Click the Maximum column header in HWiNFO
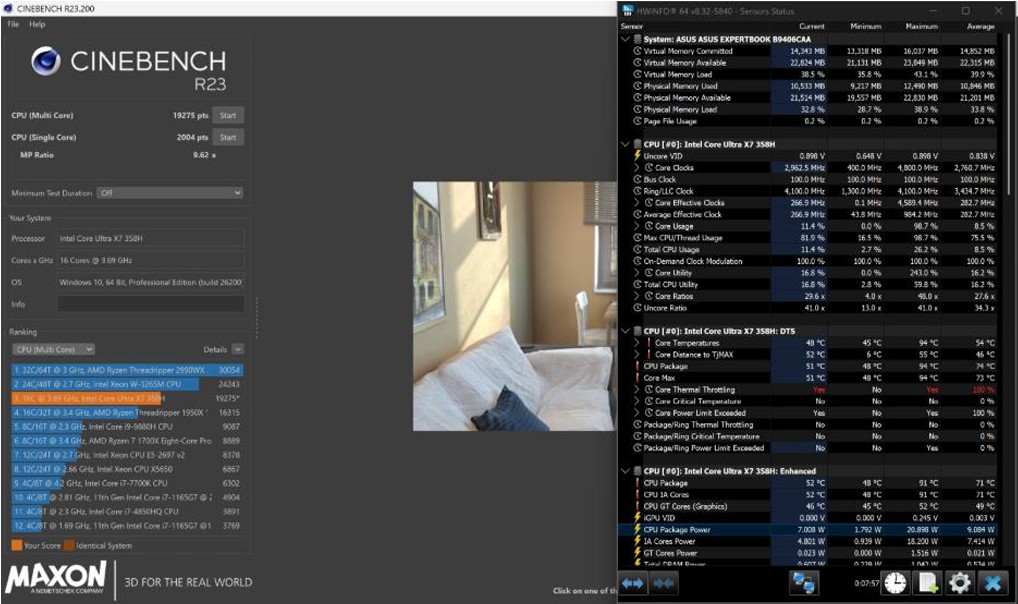The image size is (1018, 604). (921, 27)
